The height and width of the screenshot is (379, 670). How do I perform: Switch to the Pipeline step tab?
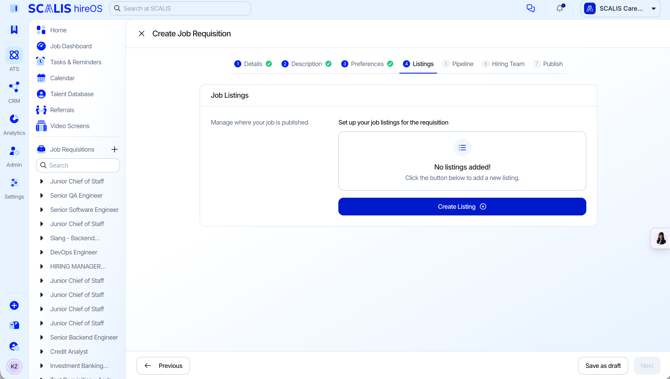click(458, 64)
